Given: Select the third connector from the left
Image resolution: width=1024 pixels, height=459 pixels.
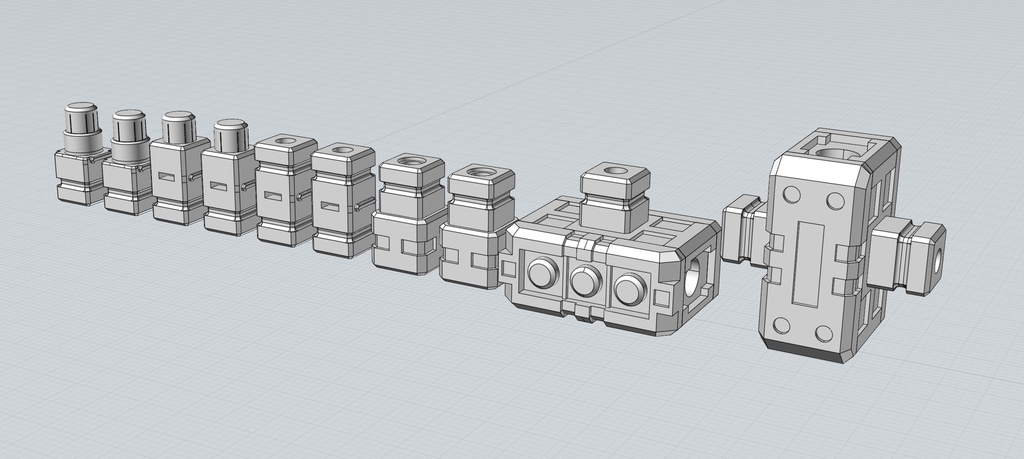Looking at the screenshot, I should click(180, 168).
